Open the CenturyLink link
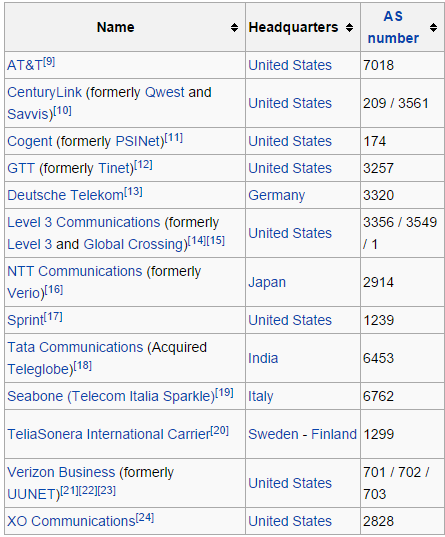Screen dimensions: 445x537 [x=45, y=92]
